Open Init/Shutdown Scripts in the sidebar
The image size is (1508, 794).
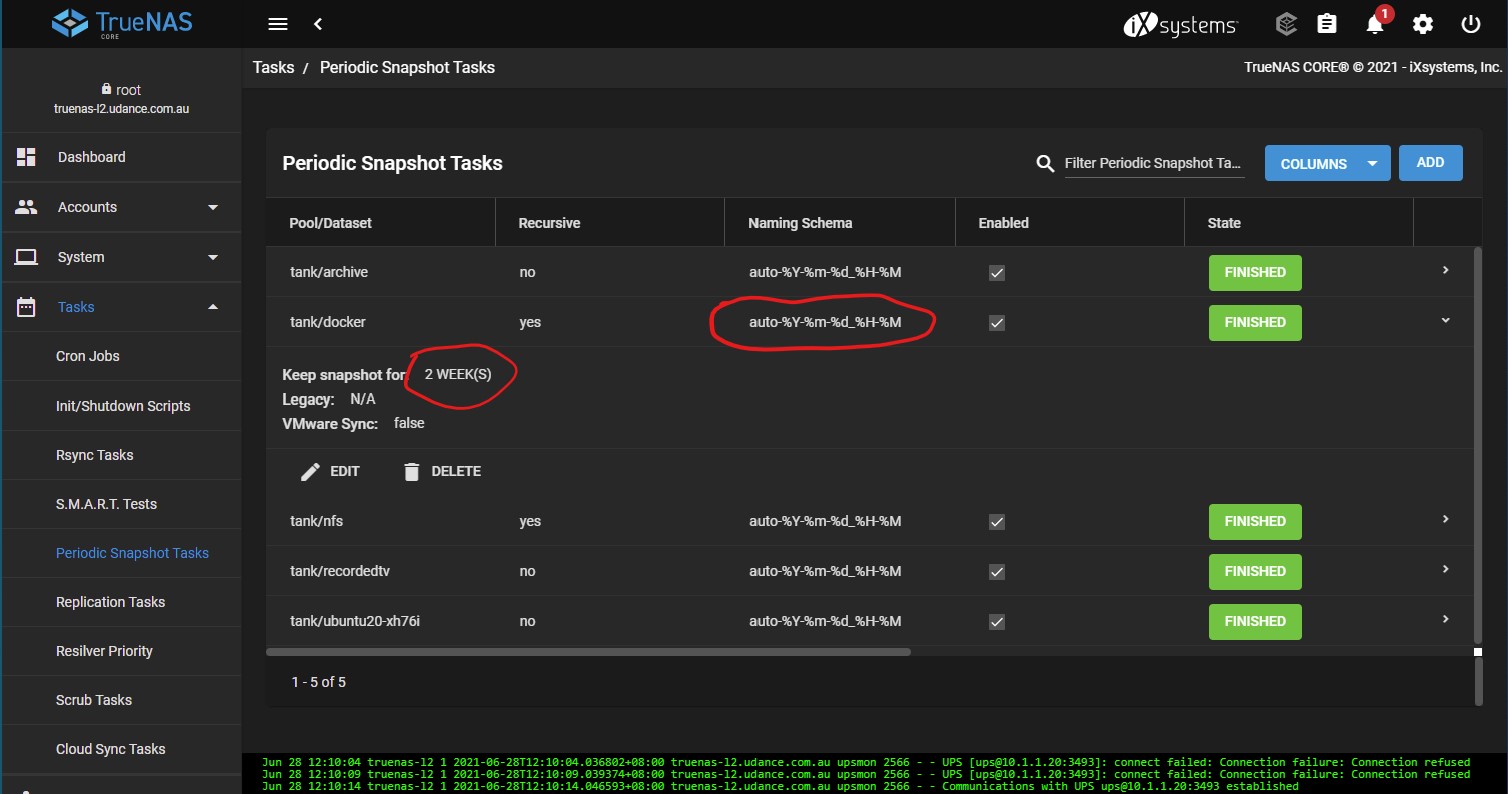point(121,406)
